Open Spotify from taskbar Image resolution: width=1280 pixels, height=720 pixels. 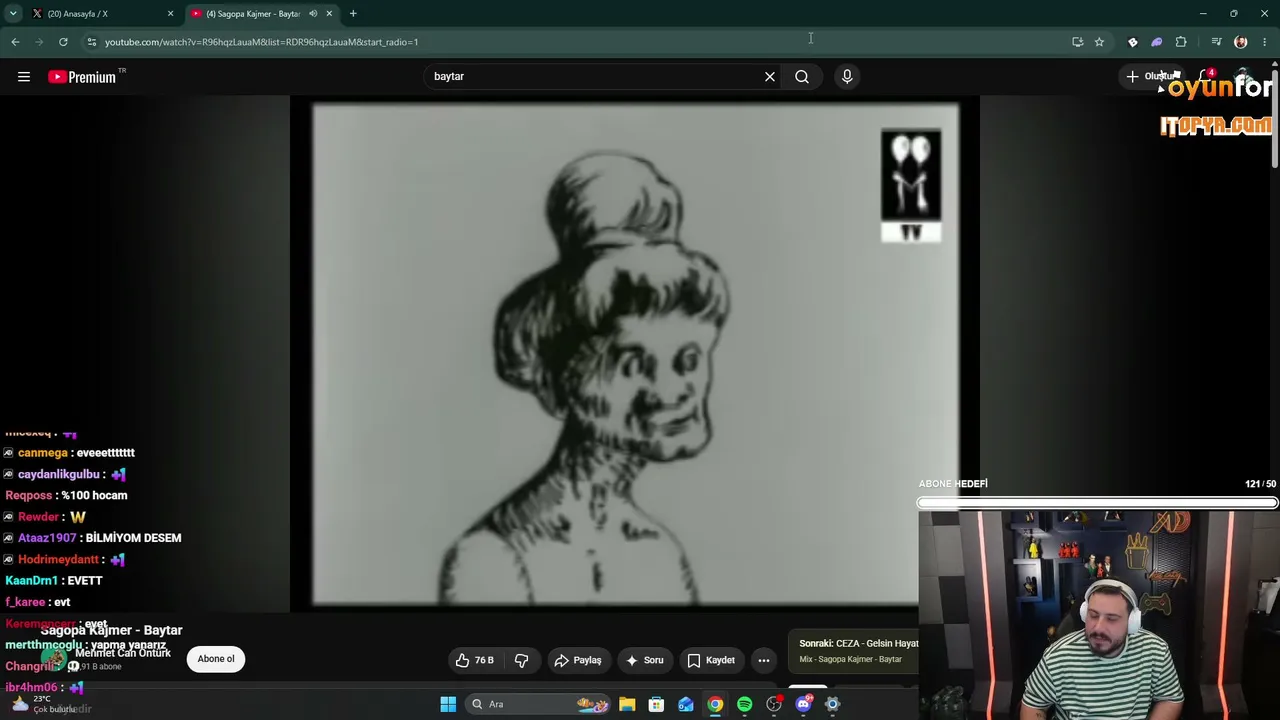tap(745, 704)
